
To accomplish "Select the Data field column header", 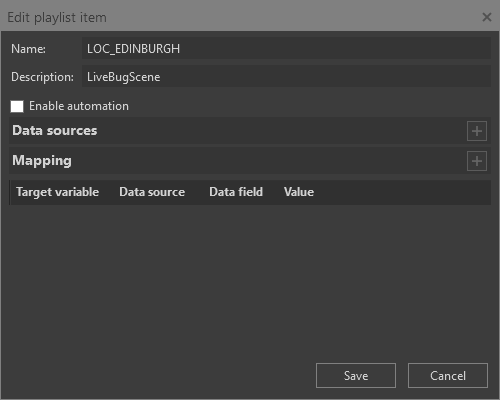I will pos(236,192).
